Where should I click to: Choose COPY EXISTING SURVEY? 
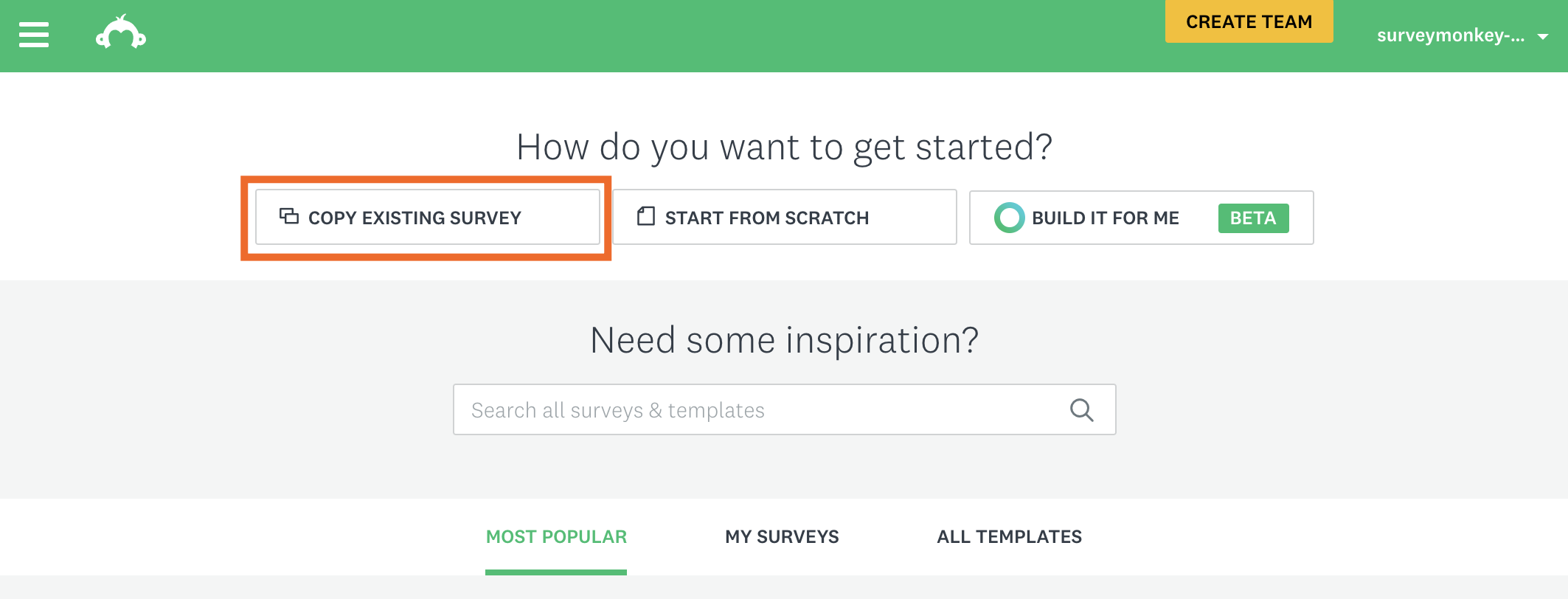428,217
